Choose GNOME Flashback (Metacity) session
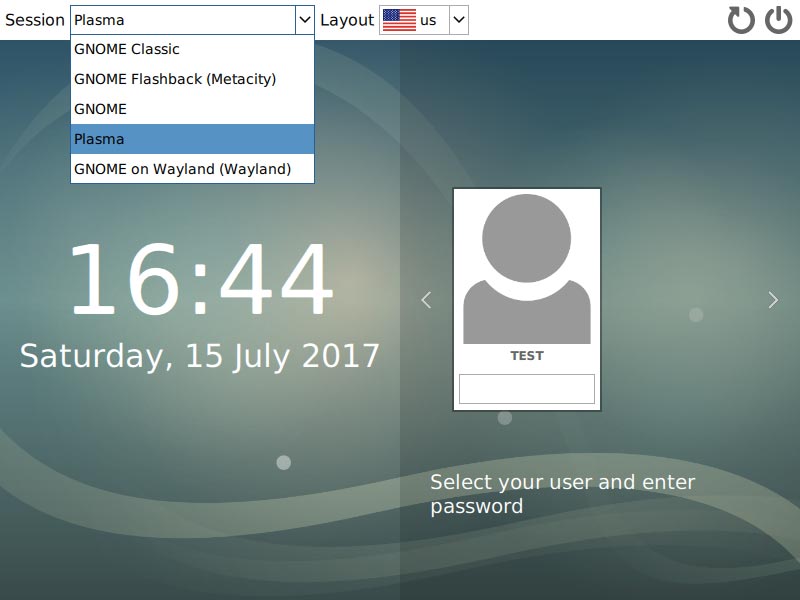 tap(192, 79)
